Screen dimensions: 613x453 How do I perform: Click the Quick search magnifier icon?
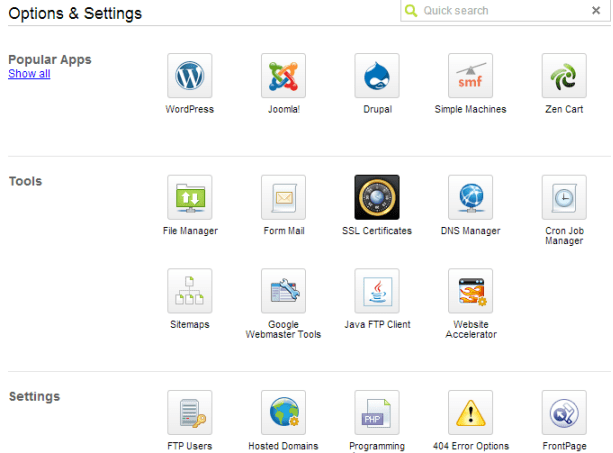[411, 11]
